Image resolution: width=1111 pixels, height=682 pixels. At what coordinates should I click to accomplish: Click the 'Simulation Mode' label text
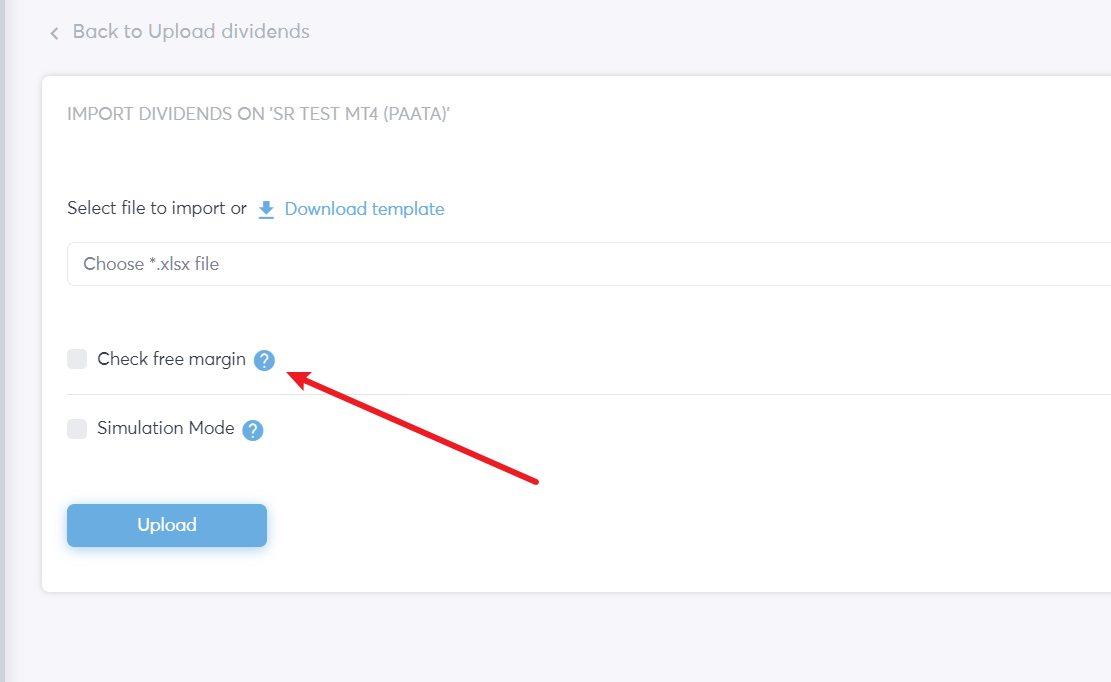pos(166,428)
